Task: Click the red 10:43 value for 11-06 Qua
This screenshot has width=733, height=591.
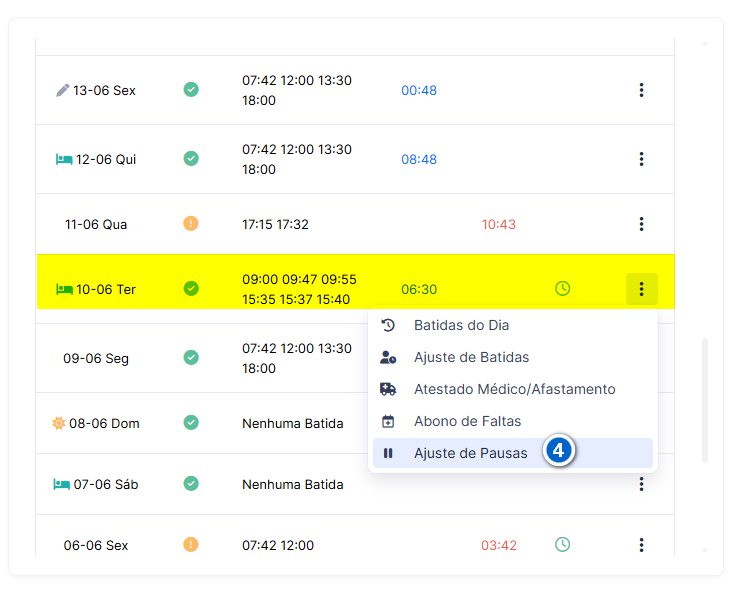Action: (499, 224)
